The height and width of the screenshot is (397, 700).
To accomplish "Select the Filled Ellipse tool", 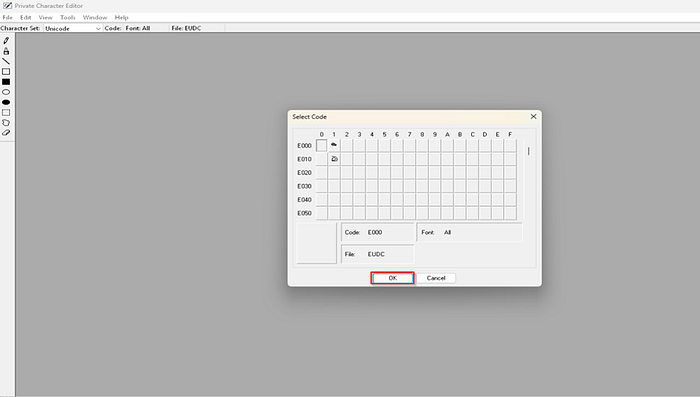I will (6, 102).
